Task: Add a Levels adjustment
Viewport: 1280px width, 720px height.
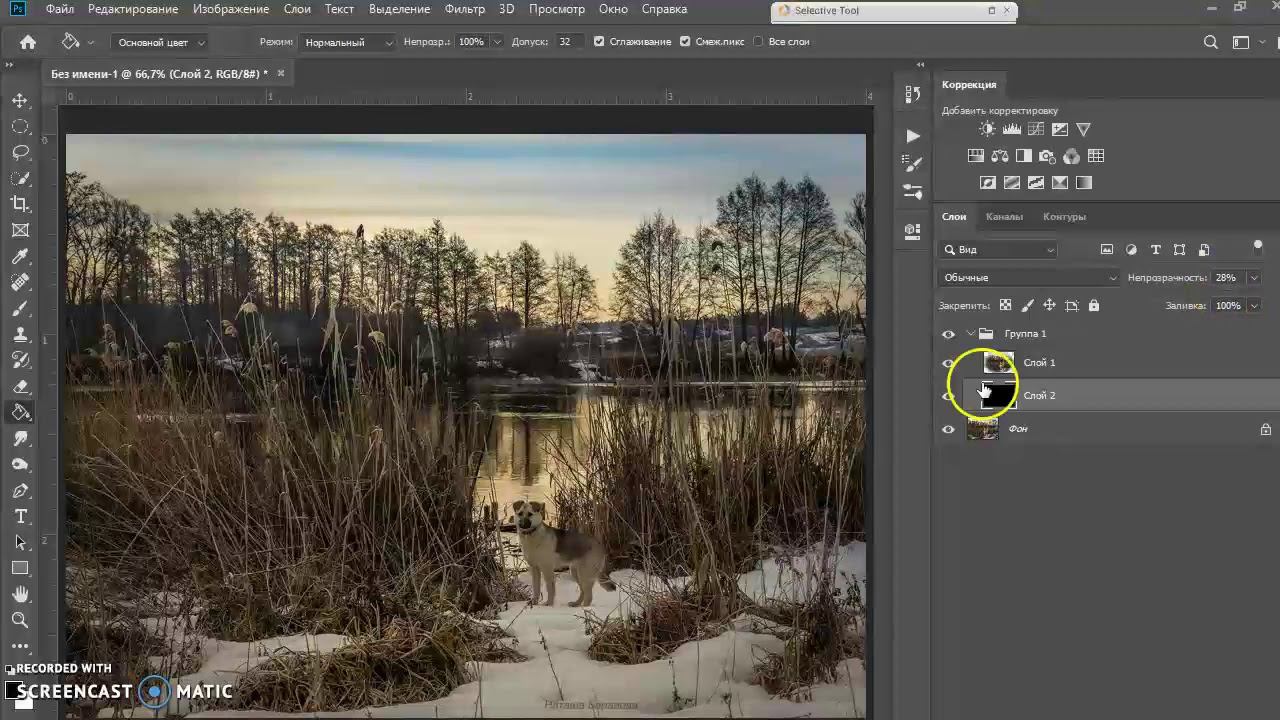Action: (x=1012, y=129)
